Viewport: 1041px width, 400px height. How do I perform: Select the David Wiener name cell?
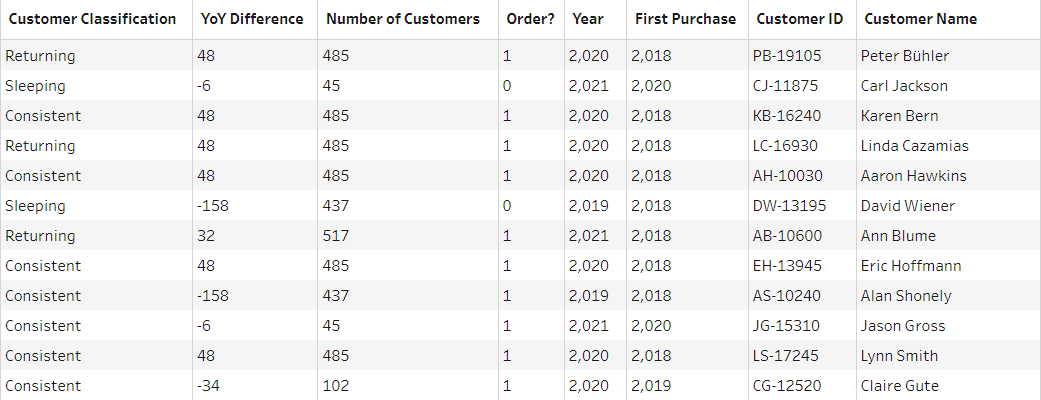coord(907,206)
